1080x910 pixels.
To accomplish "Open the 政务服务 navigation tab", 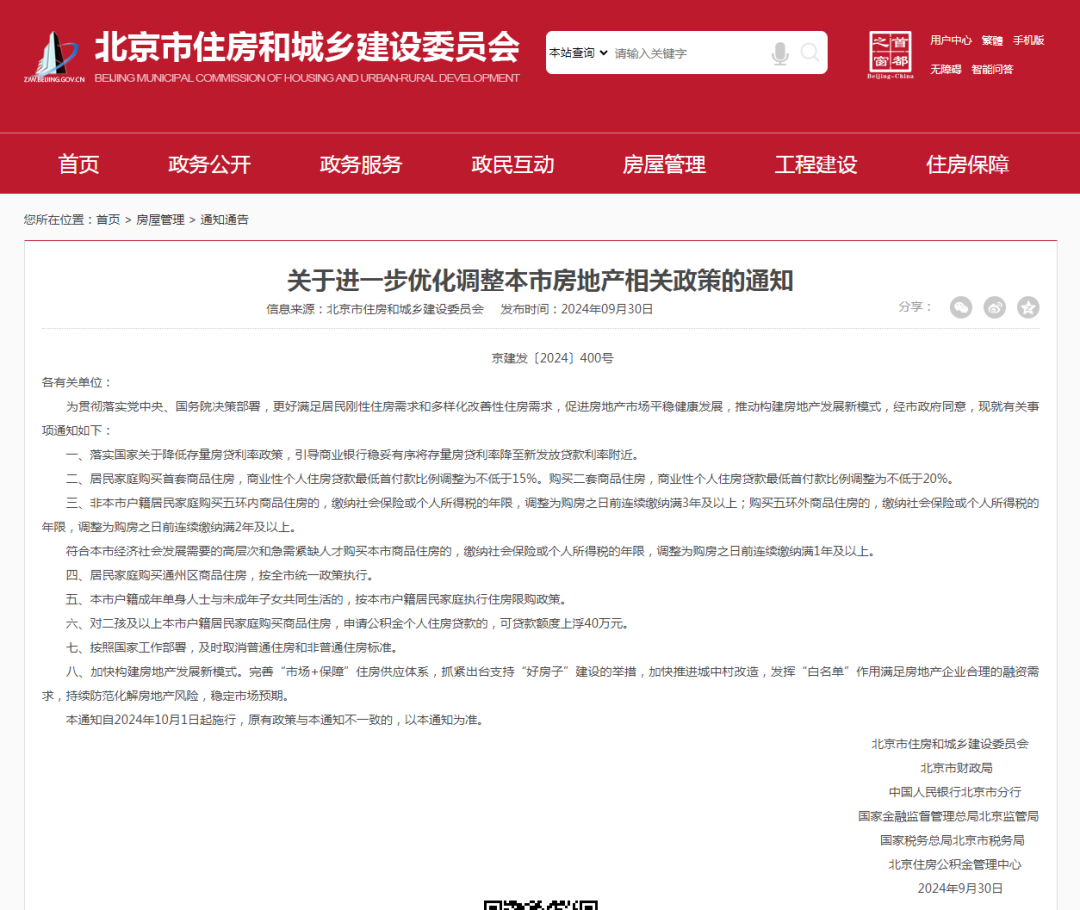I will (x=361, y=164).
